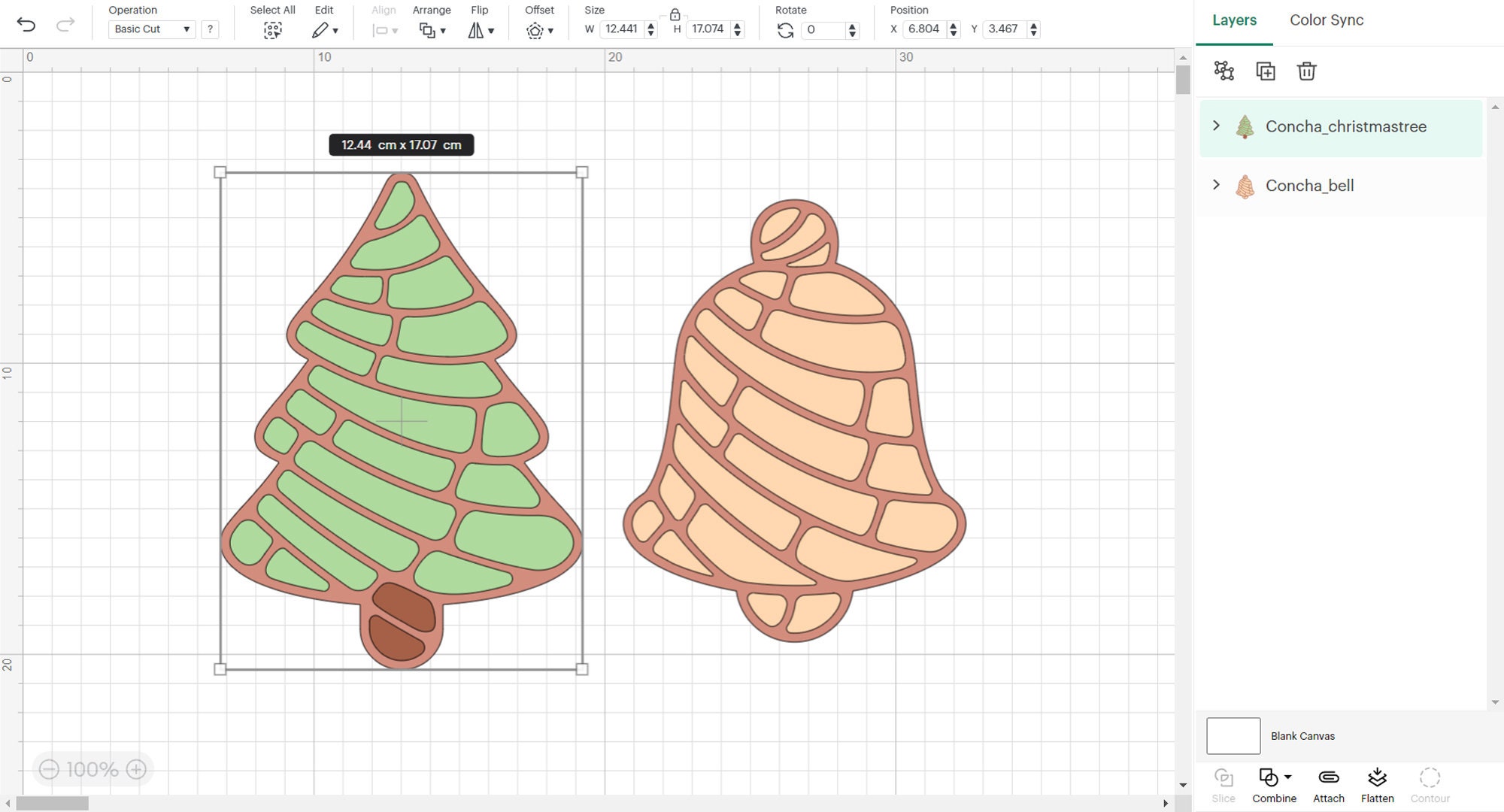Click the Blank Canvas color swatch
Screen dimensions: 1504x812
tap(1233, 735)
